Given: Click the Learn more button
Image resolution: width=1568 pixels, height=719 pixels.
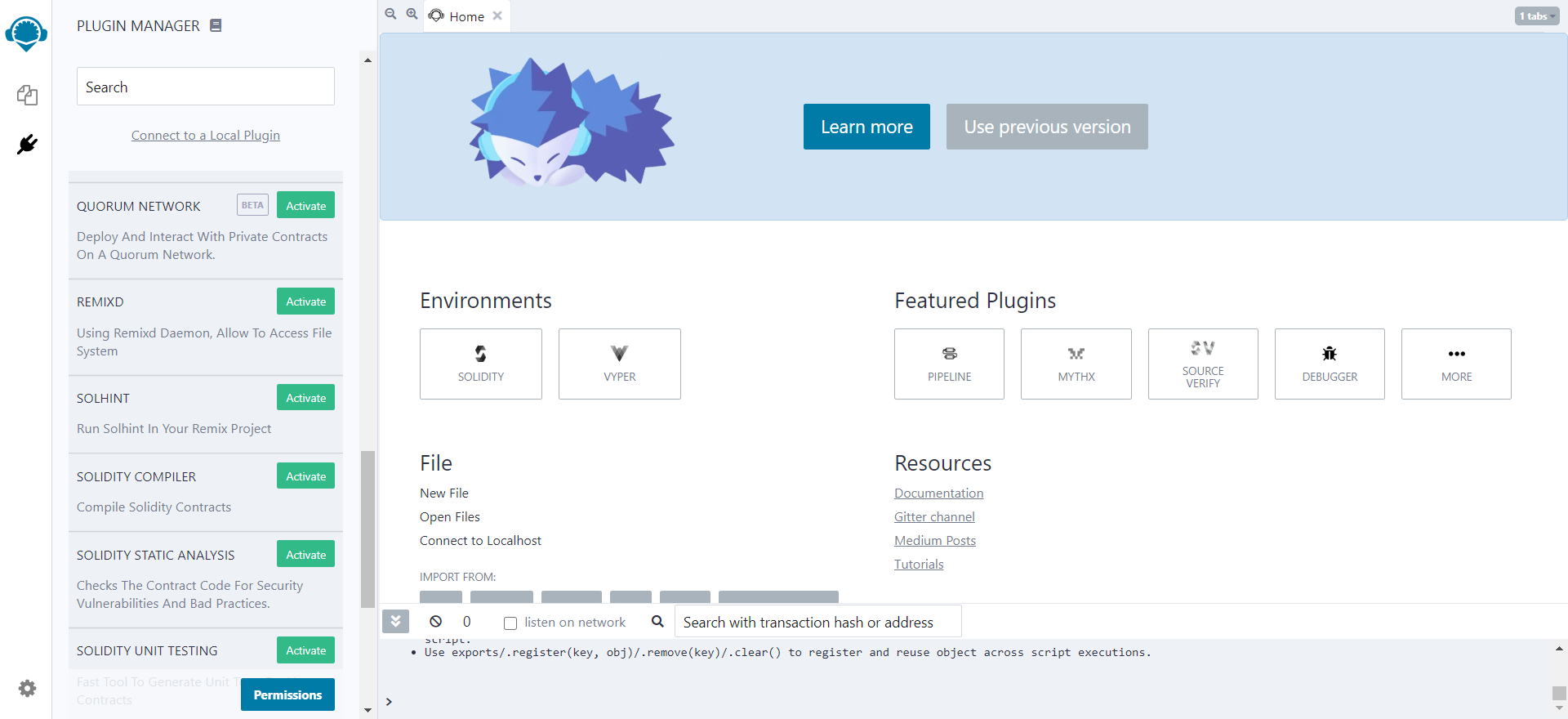Looking at the screenshot, I should tap(866, 127).
